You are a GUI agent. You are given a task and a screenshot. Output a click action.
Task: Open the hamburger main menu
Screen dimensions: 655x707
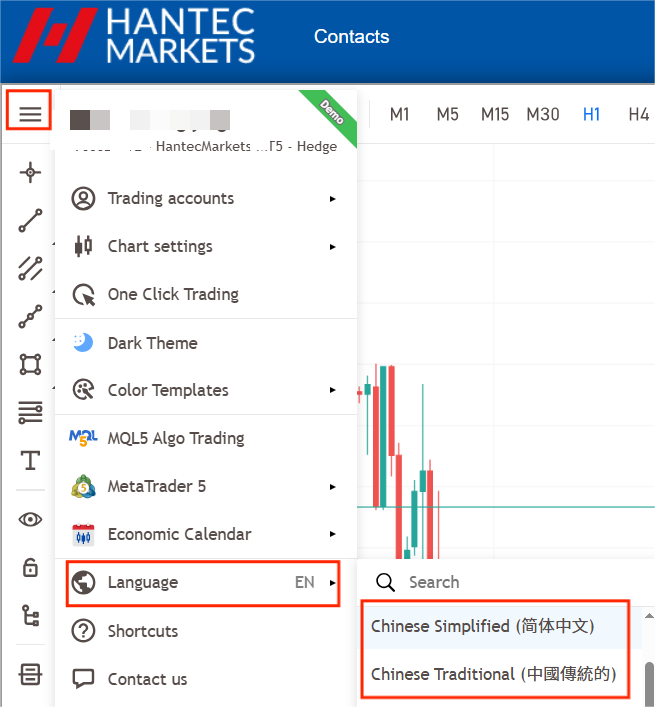point(30,113)
